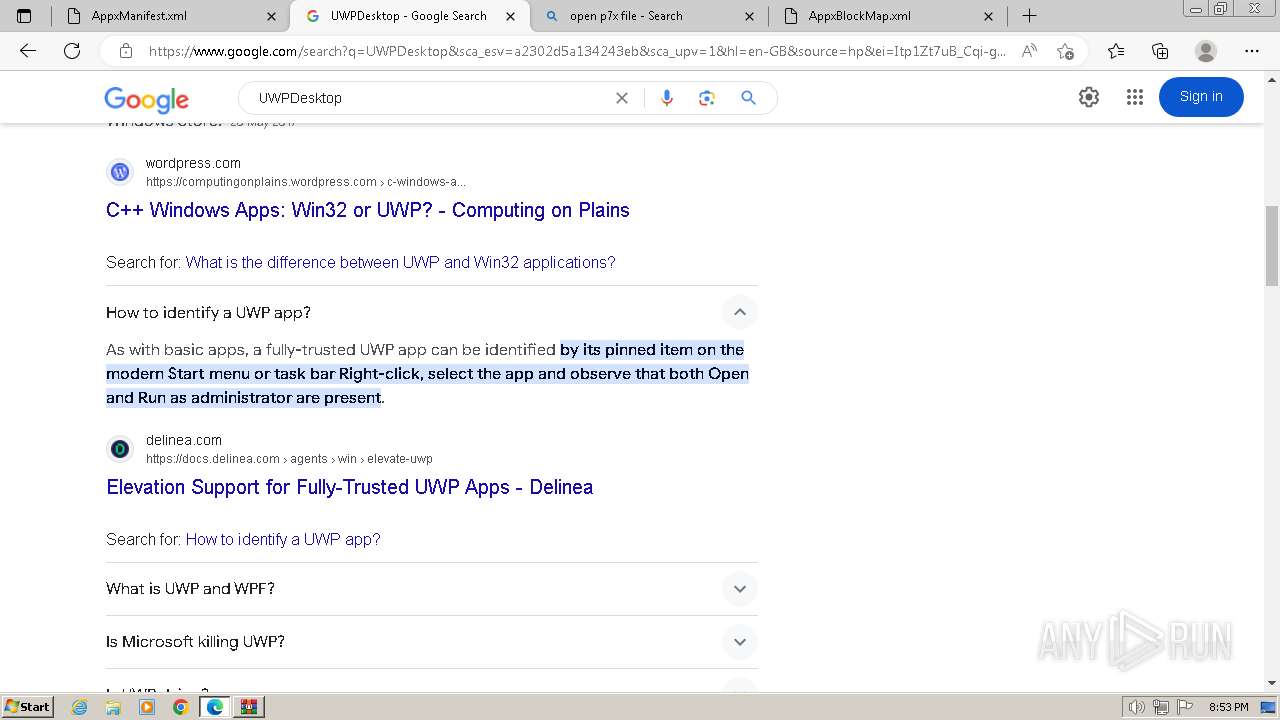
Task: Click the highlighted featured snippet text
Action: click(428, 374)
